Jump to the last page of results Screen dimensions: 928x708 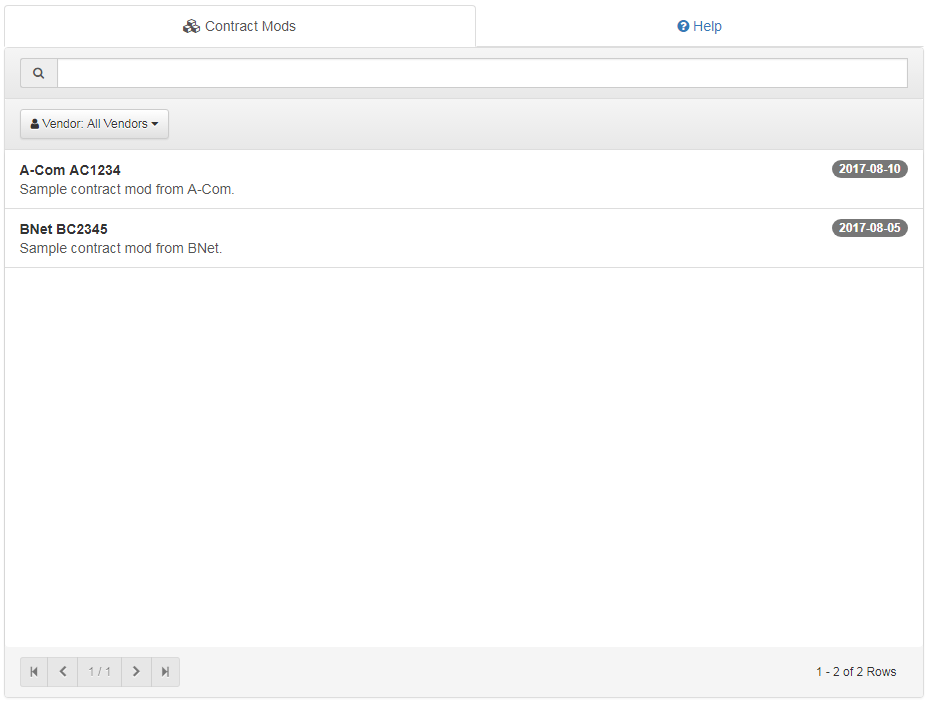pos(165,672)
